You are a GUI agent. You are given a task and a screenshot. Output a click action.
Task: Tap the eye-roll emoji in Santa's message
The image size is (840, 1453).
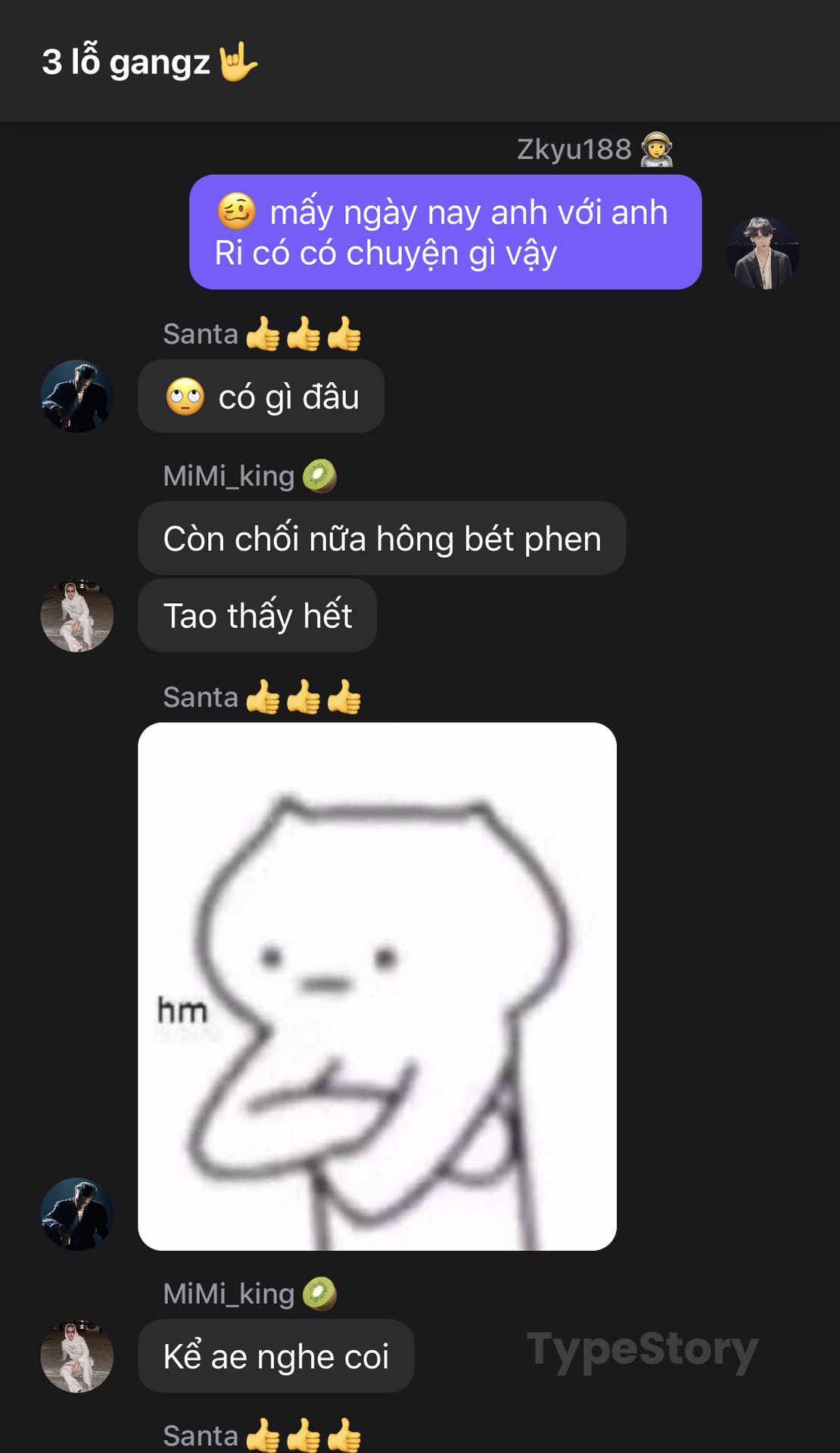185,397
